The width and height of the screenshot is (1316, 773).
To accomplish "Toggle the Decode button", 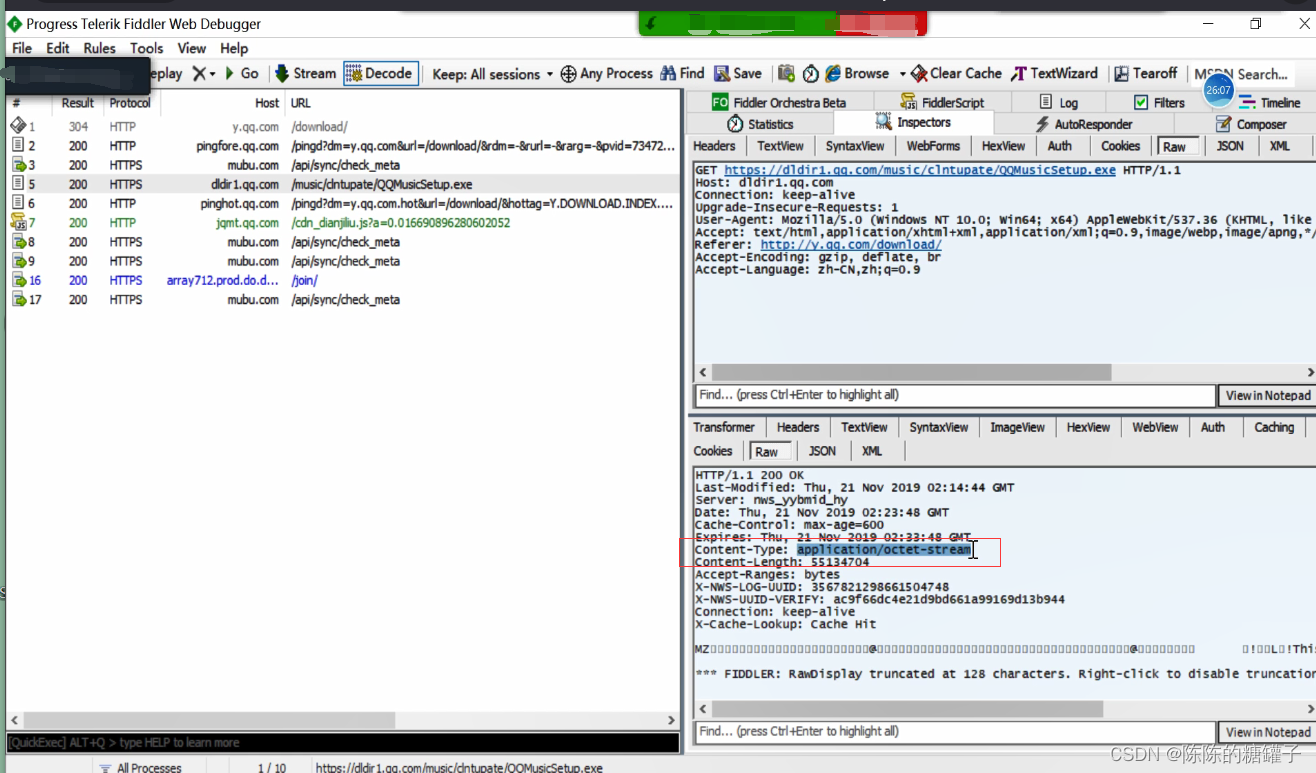I will (x=380, y=74).
